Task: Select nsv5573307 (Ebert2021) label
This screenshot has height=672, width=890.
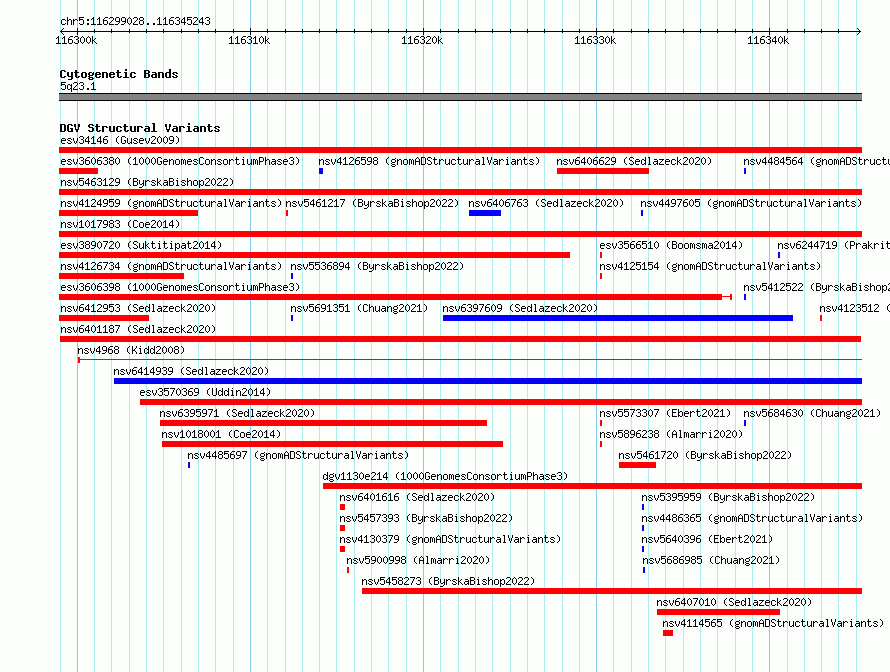Action: (x=665, y=413)
